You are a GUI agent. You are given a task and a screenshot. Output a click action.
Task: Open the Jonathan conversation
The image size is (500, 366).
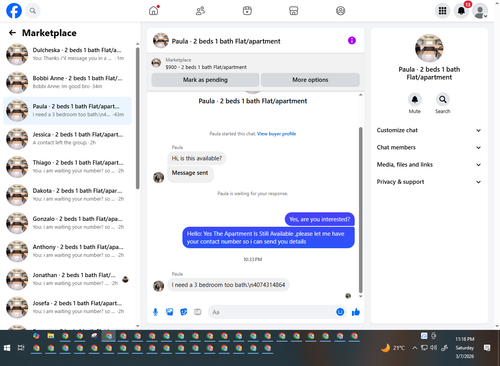tap(67, 279)
